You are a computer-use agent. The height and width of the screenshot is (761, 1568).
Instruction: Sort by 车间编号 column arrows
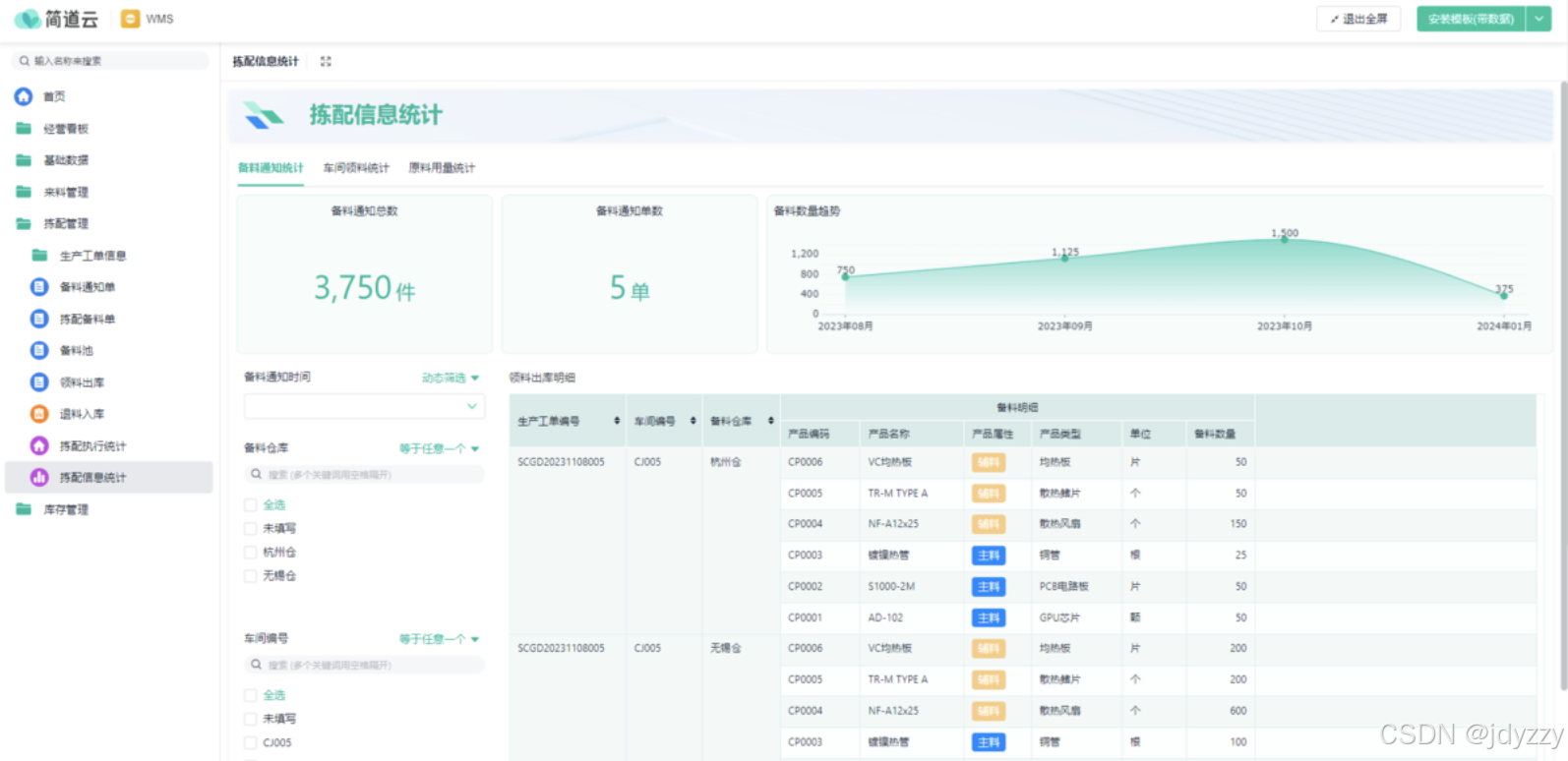point(694,421)
